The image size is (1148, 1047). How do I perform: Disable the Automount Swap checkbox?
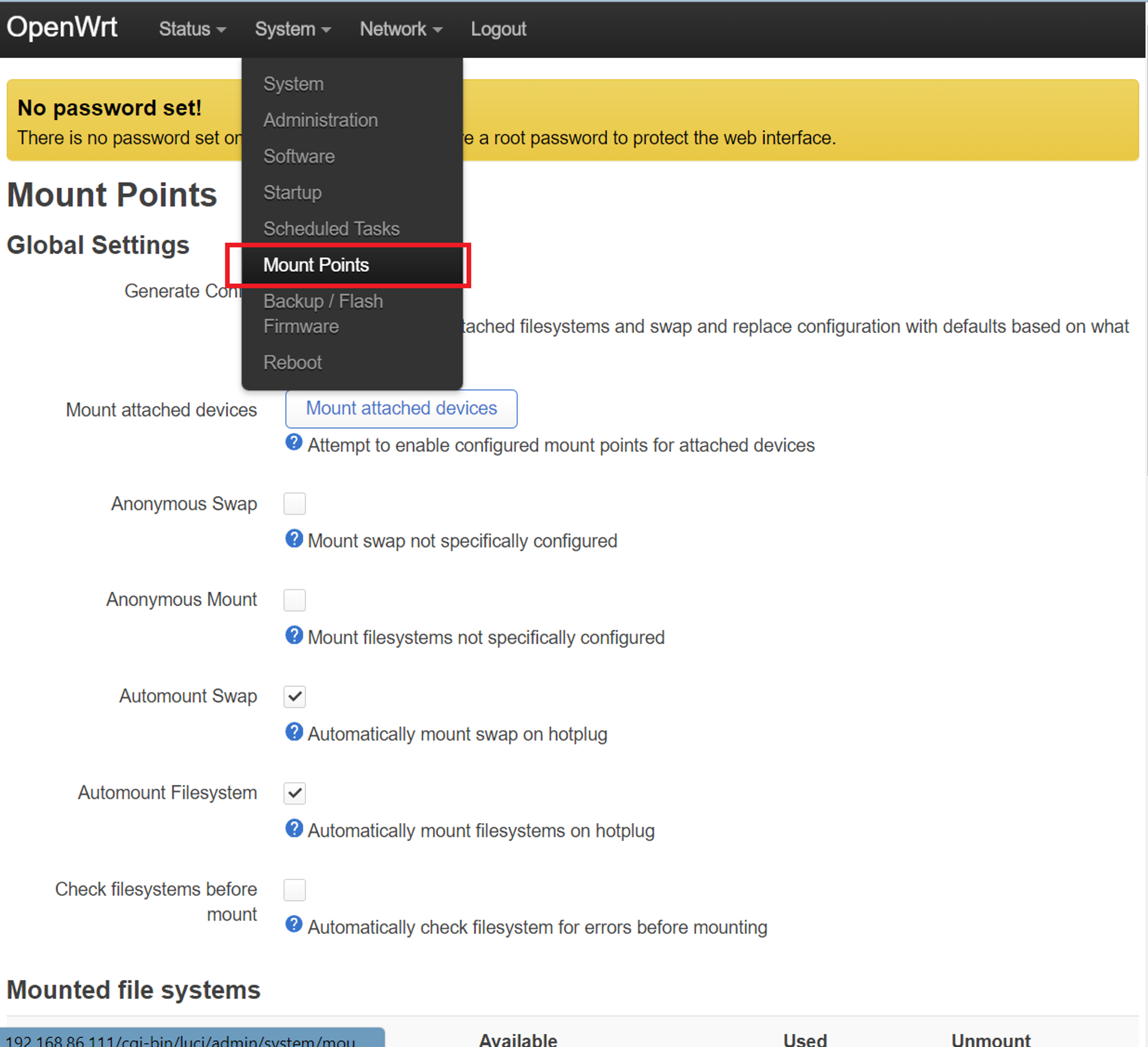294,696
